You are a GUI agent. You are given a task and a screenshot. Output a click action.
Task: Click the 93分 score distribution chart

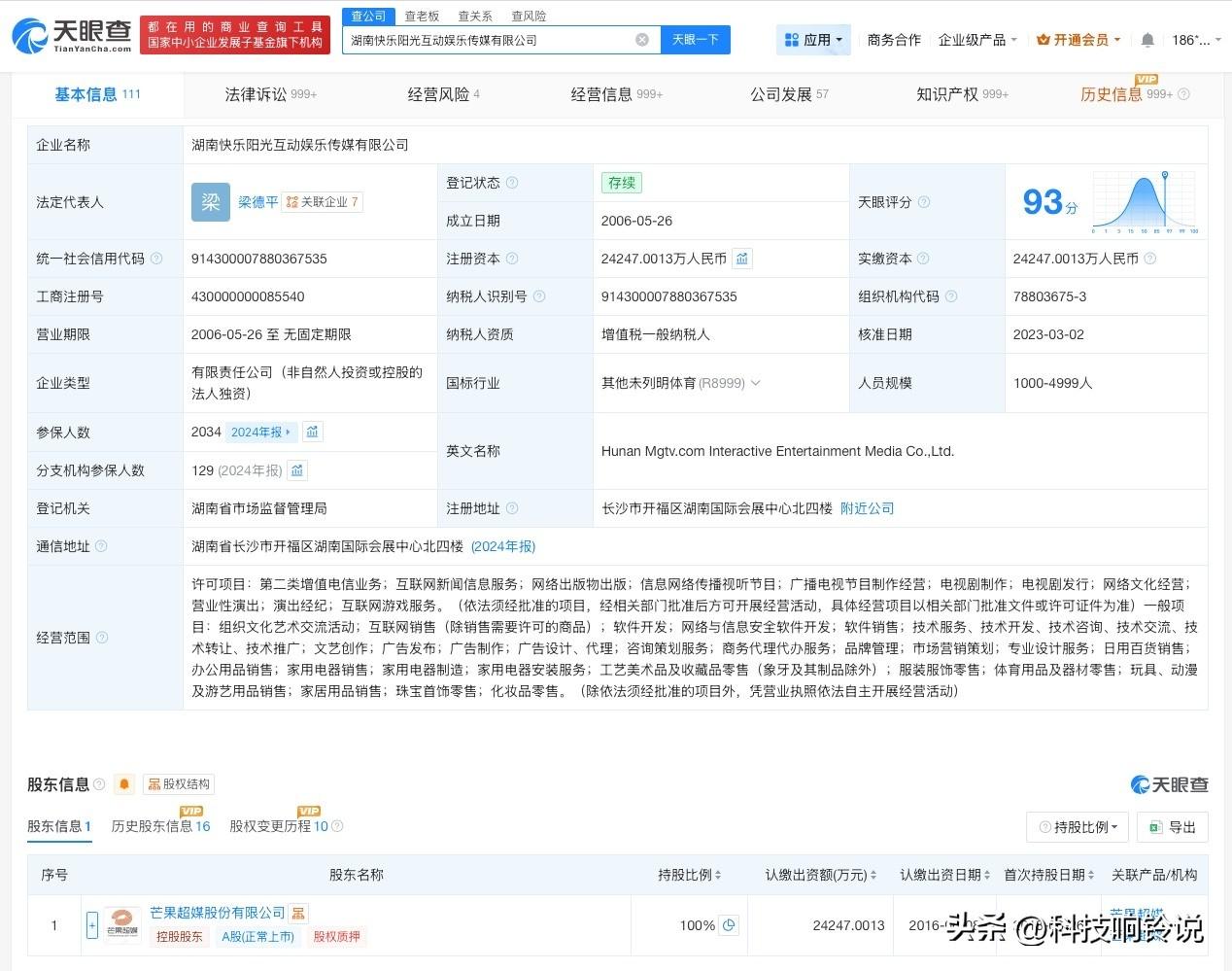coord(1146,202)
